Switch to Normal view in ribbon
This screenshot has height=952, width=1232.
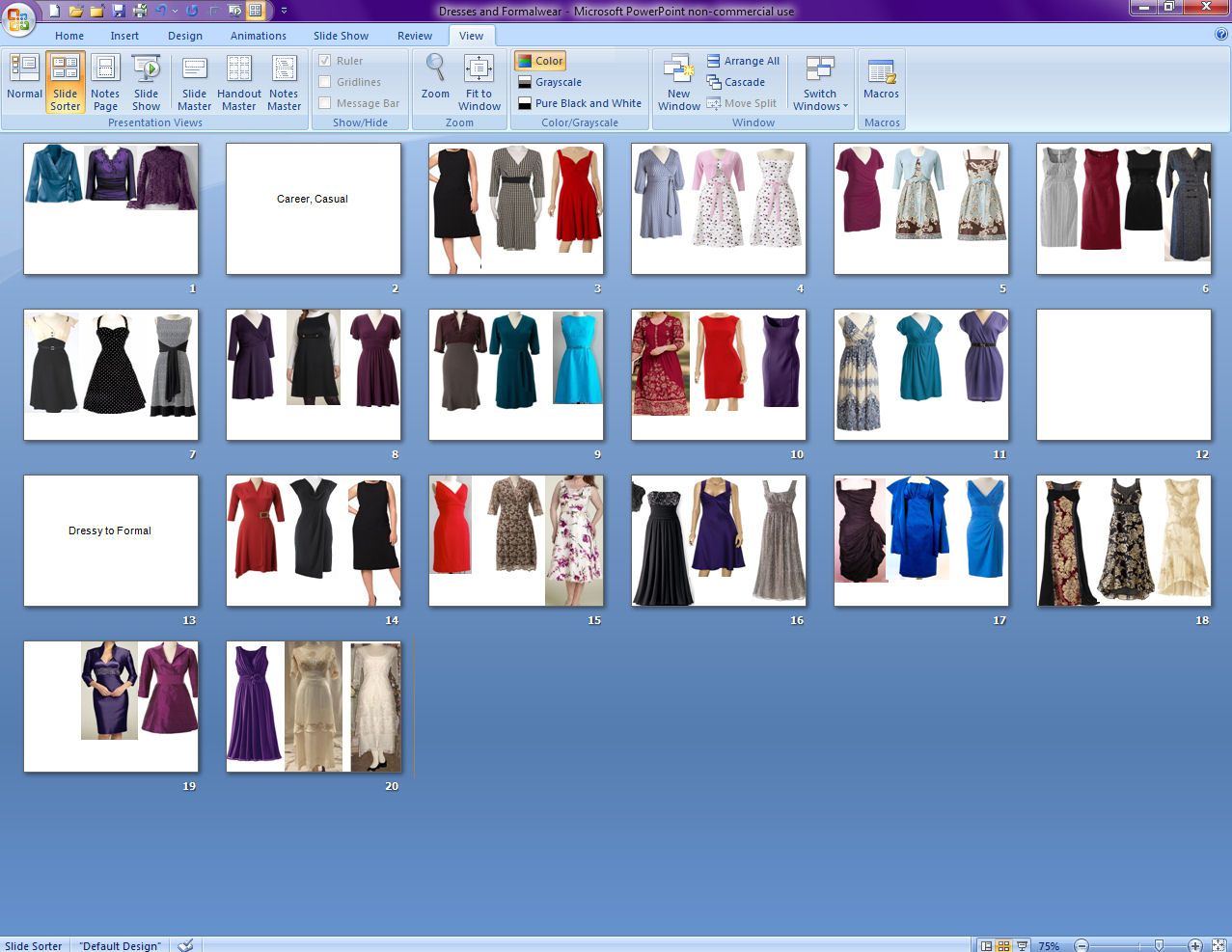click(x=24, y=79)
